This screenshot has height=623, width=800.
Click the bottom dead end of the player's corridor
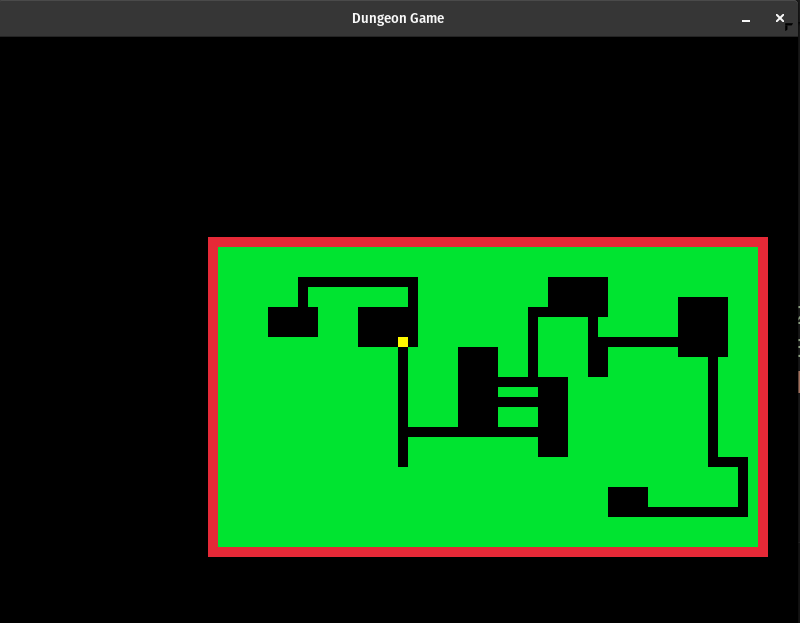pos(403,461)
